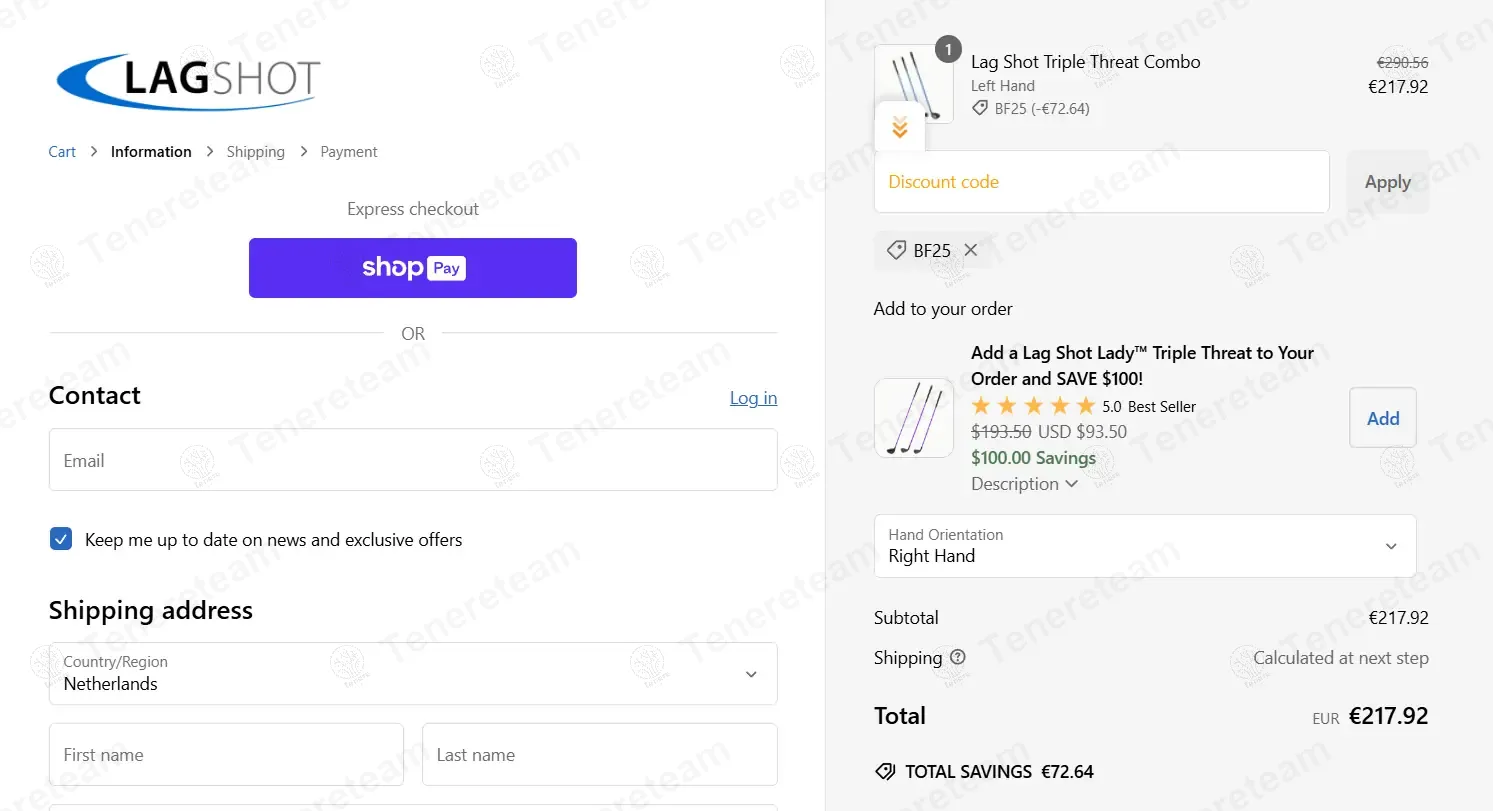
Task: Click the BF25 discount tag icon
Action: pyautogui.click(x=897, y=250)
